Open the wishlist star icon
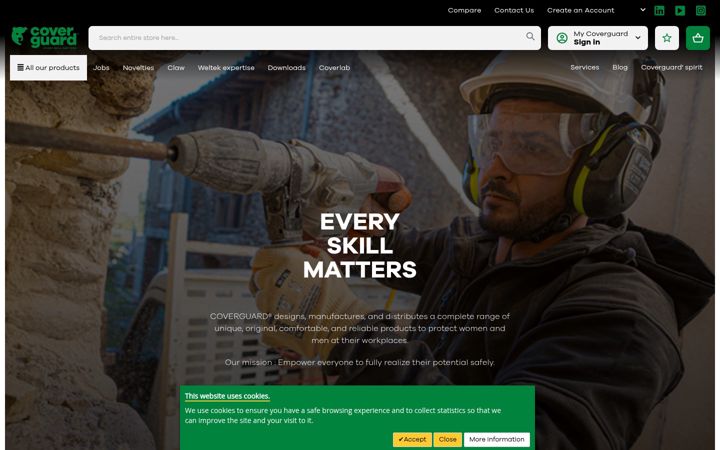This screenshot has height=450, width=720. click(x=667, y=38)
